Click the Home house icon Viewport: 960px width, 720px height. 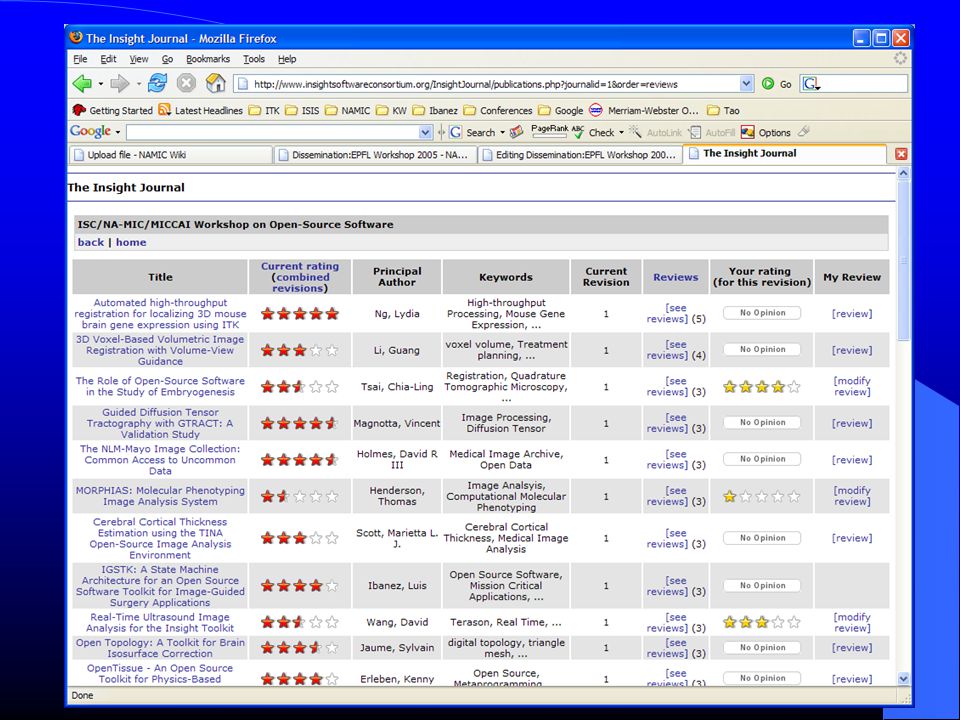point(215,83)
